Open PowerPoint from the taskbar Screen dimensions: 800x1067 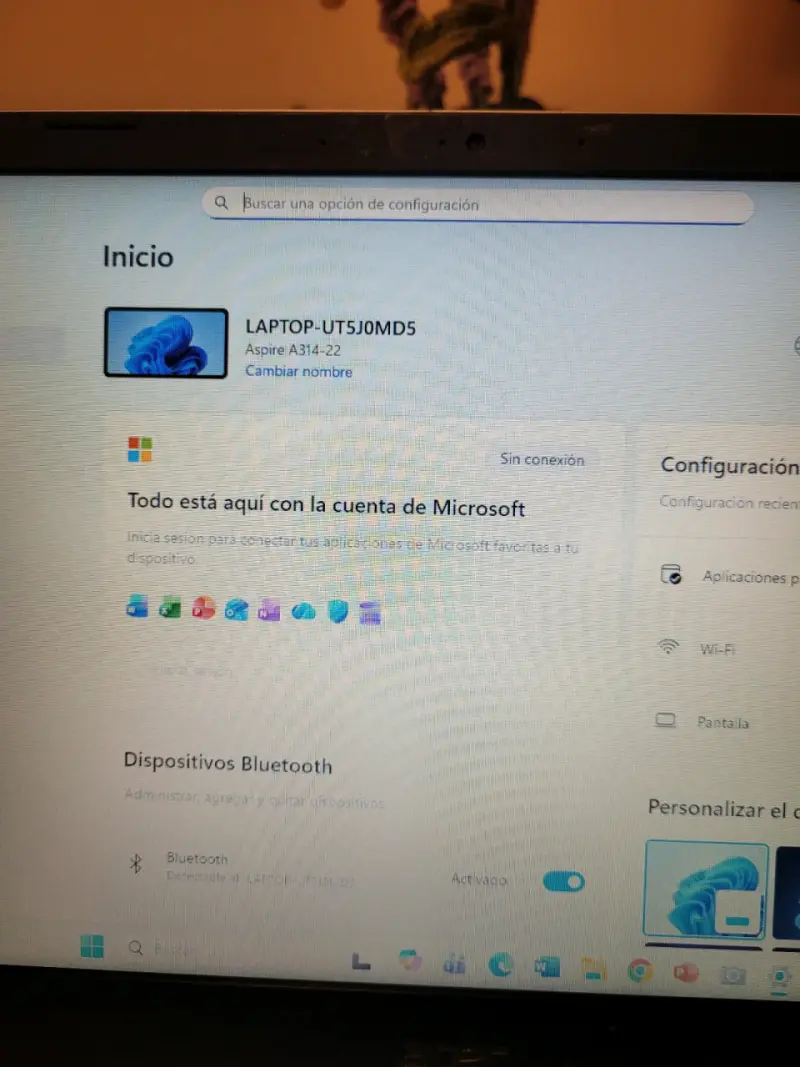click(686, 973)
